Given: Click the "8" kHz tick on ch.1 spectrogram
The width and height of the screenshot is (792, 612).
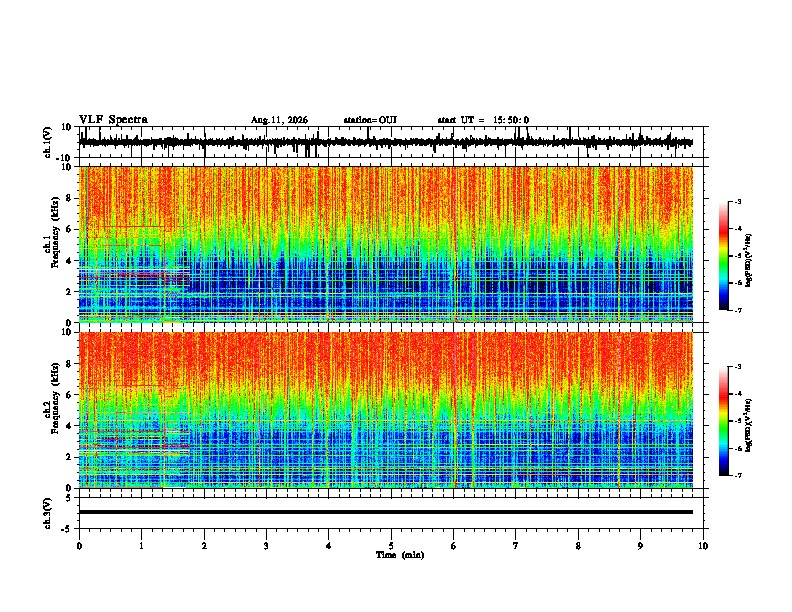Looking at the screenshot, I should [x=69, y=198].
